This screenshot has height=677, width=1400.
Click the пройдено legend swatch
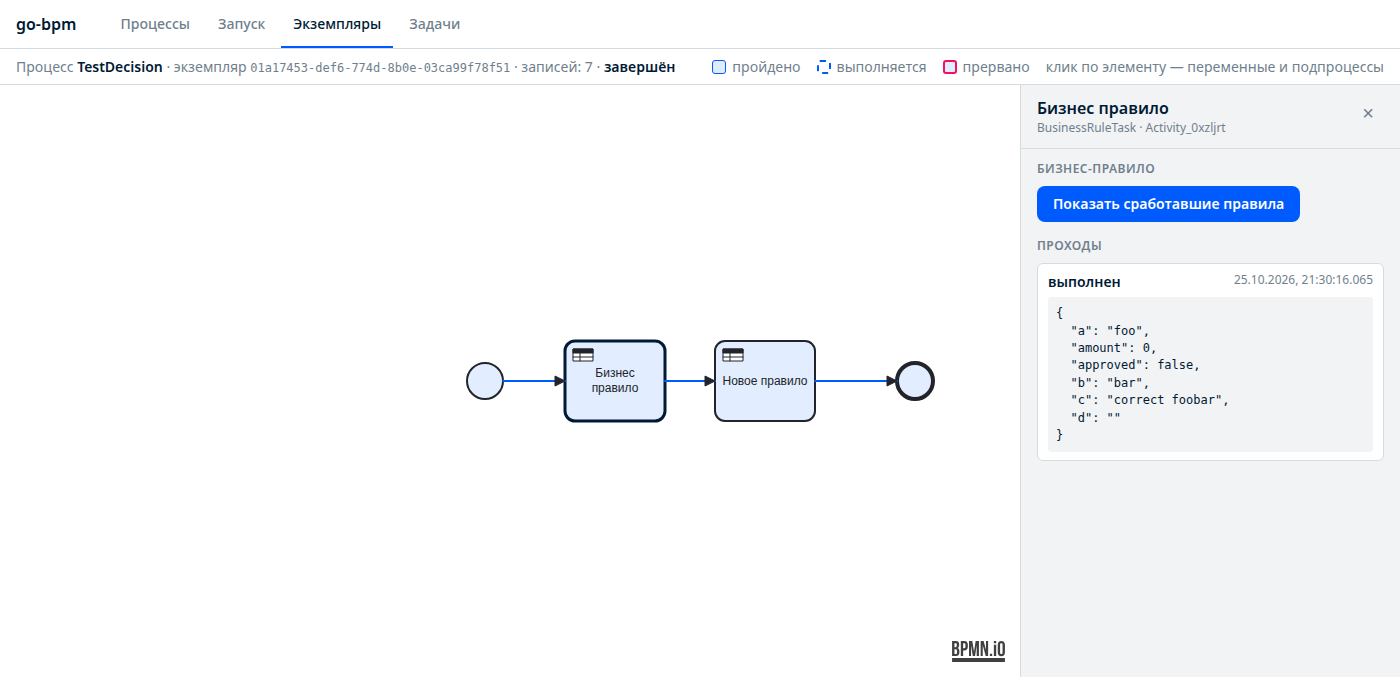click(719, 67)
